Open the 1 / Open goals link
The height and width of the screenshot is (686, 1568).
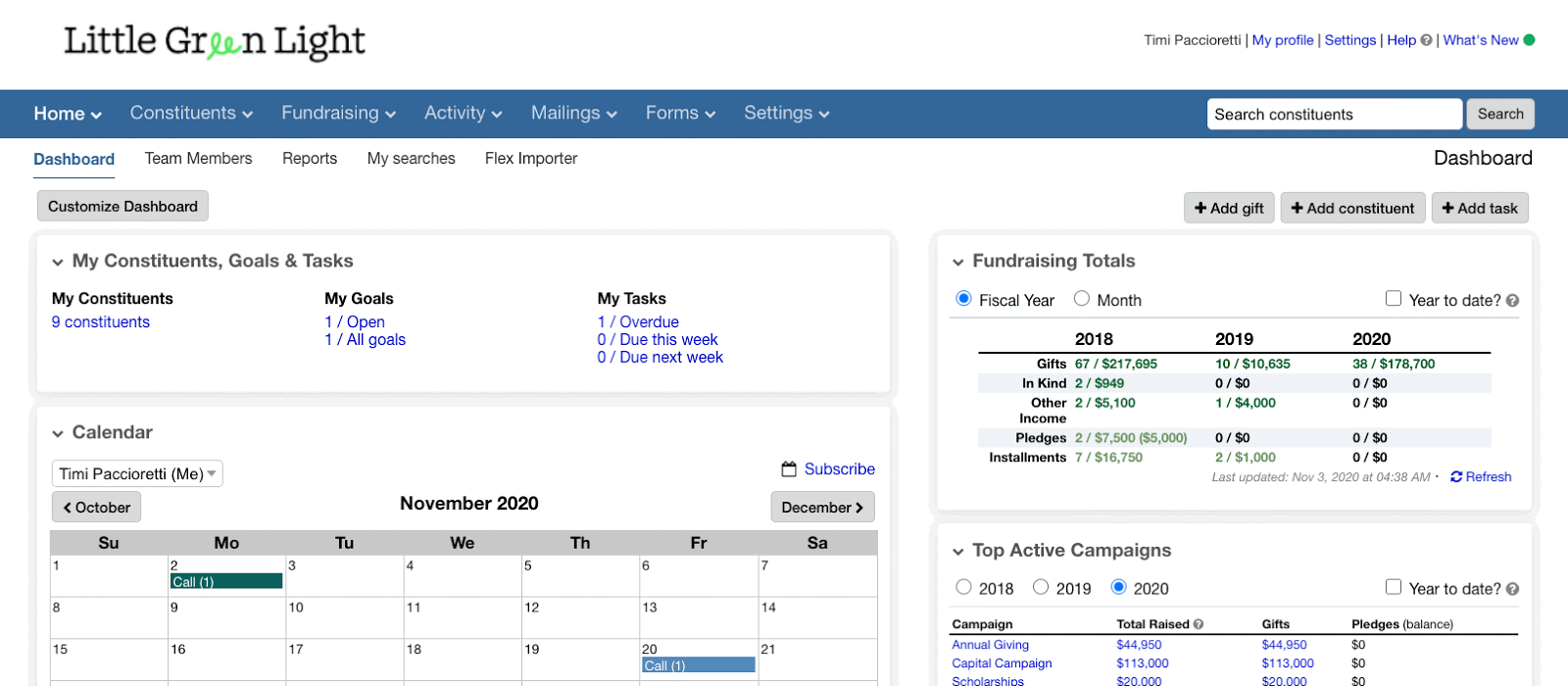(355, 322)
